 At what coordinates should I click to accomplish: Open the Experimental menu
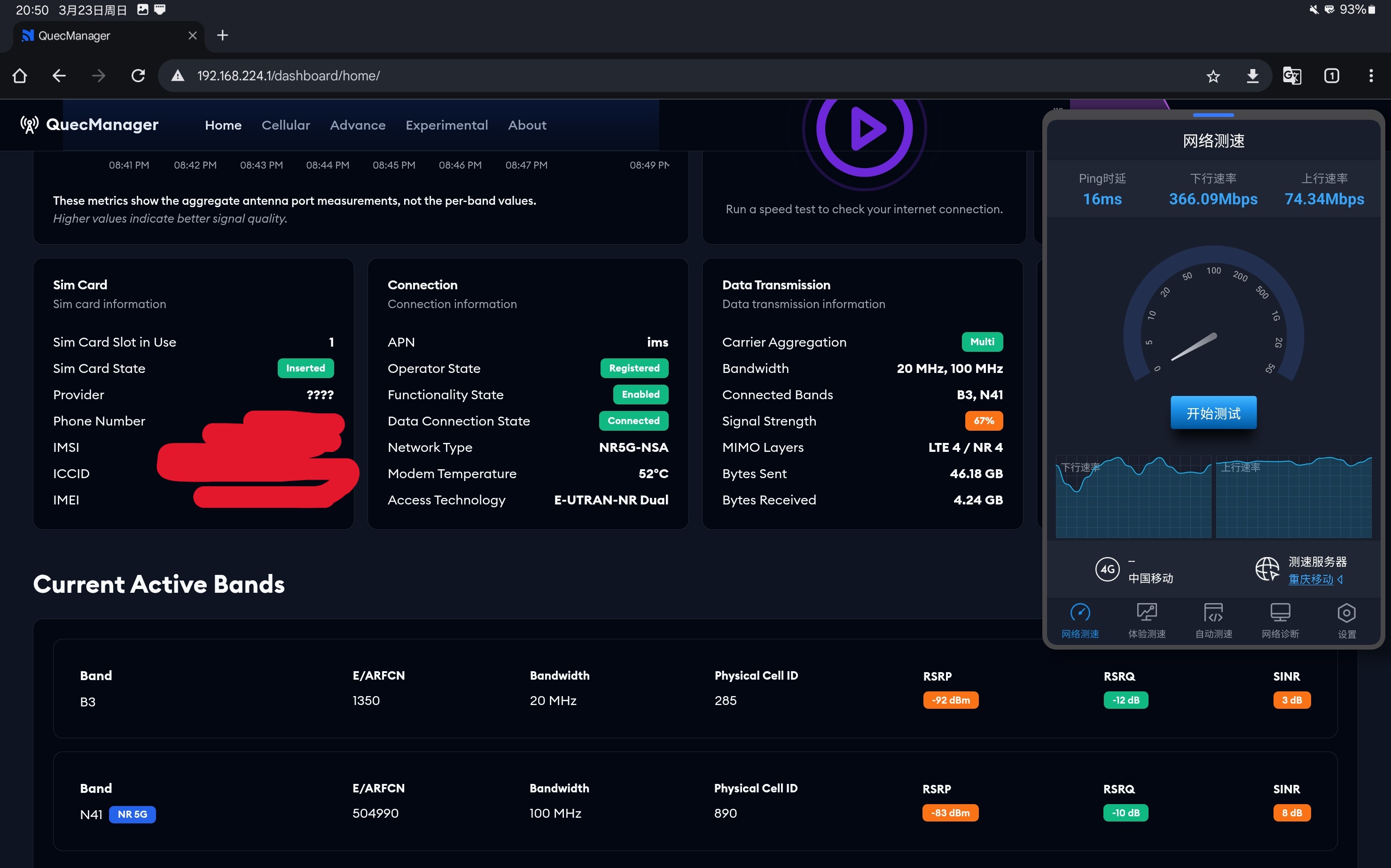446,125
